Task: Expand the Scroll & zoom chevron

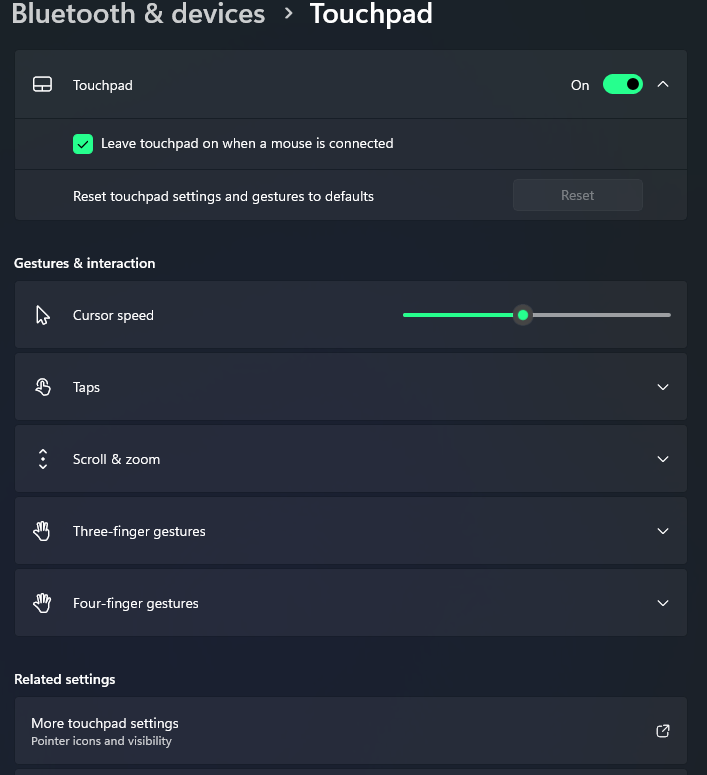Action: point(663,459)
